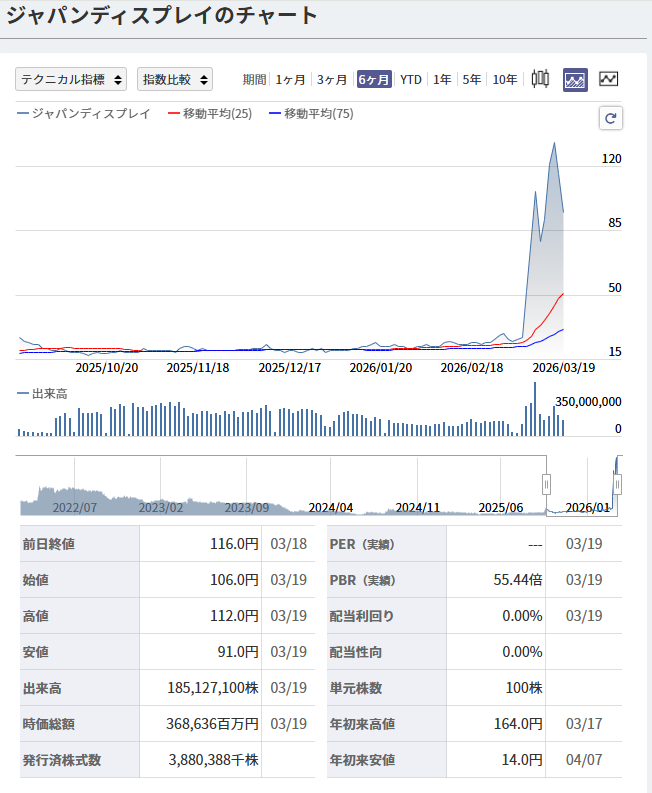Click the 03/17 year-high date
The height and width of the screenshot is (793, 652).
[584, 724]
